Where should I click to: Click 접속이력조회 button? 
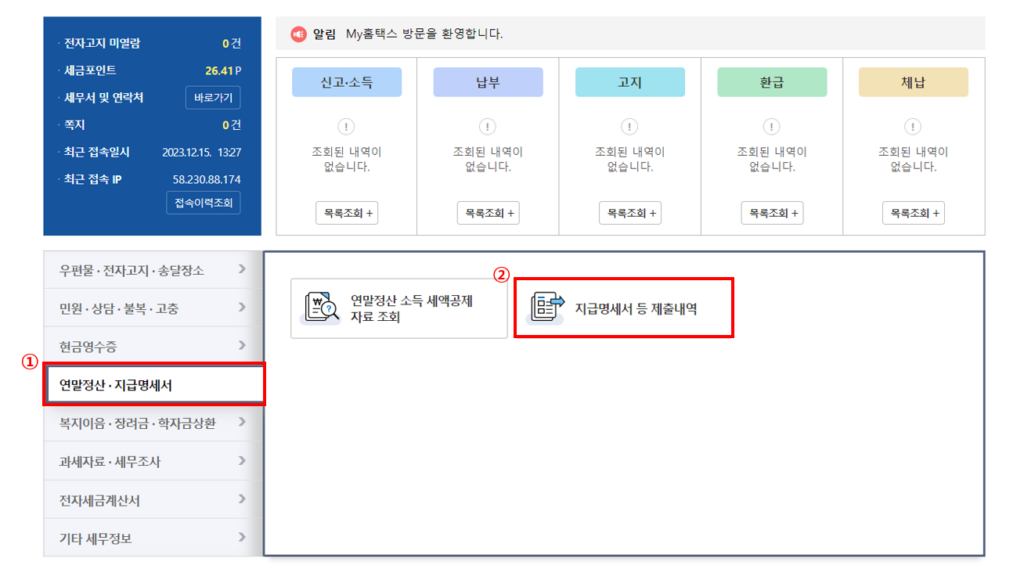(204, 203)
